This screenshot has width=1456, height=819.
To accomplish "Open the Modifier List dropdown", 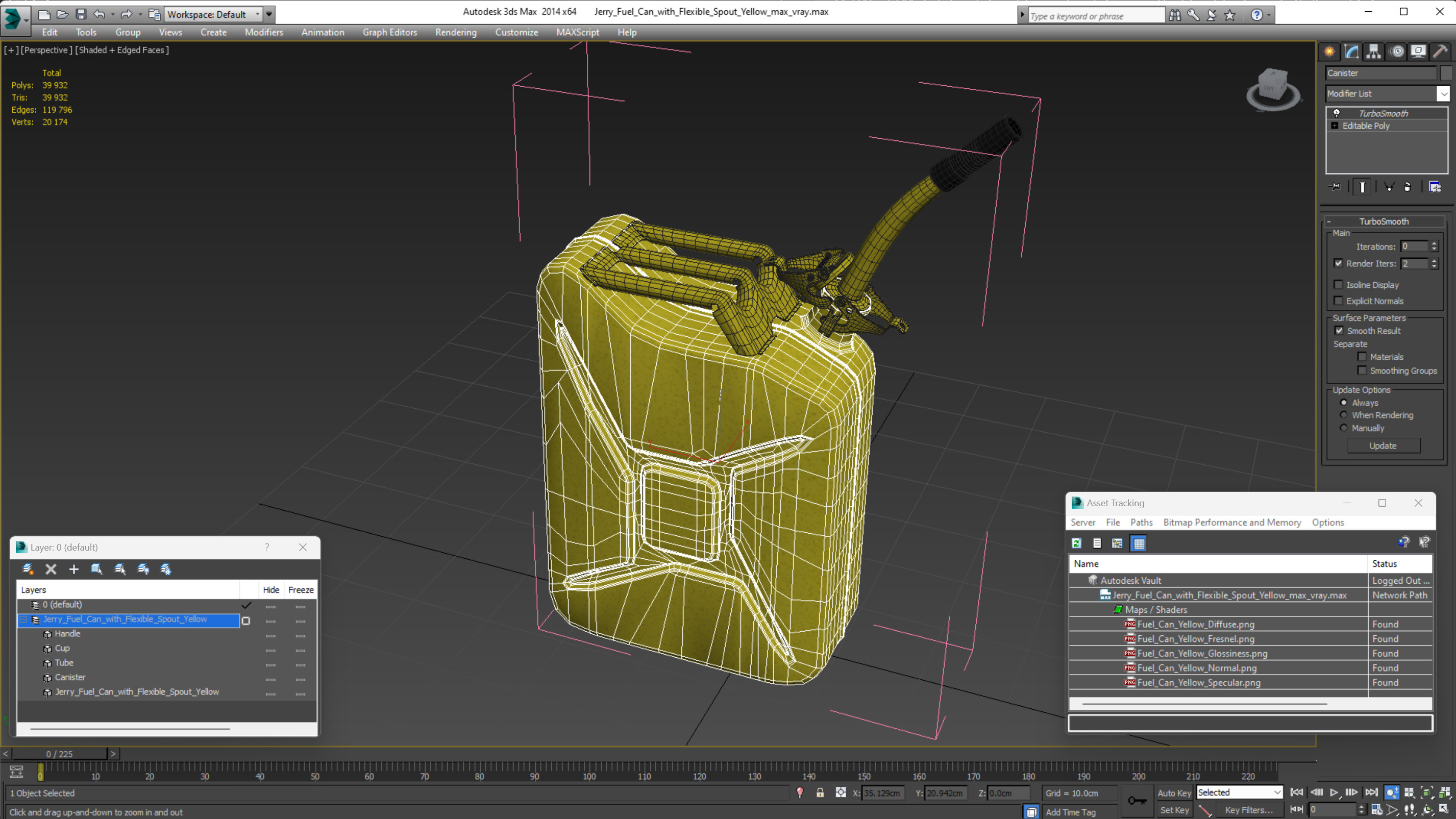I will coord(1443,94).
